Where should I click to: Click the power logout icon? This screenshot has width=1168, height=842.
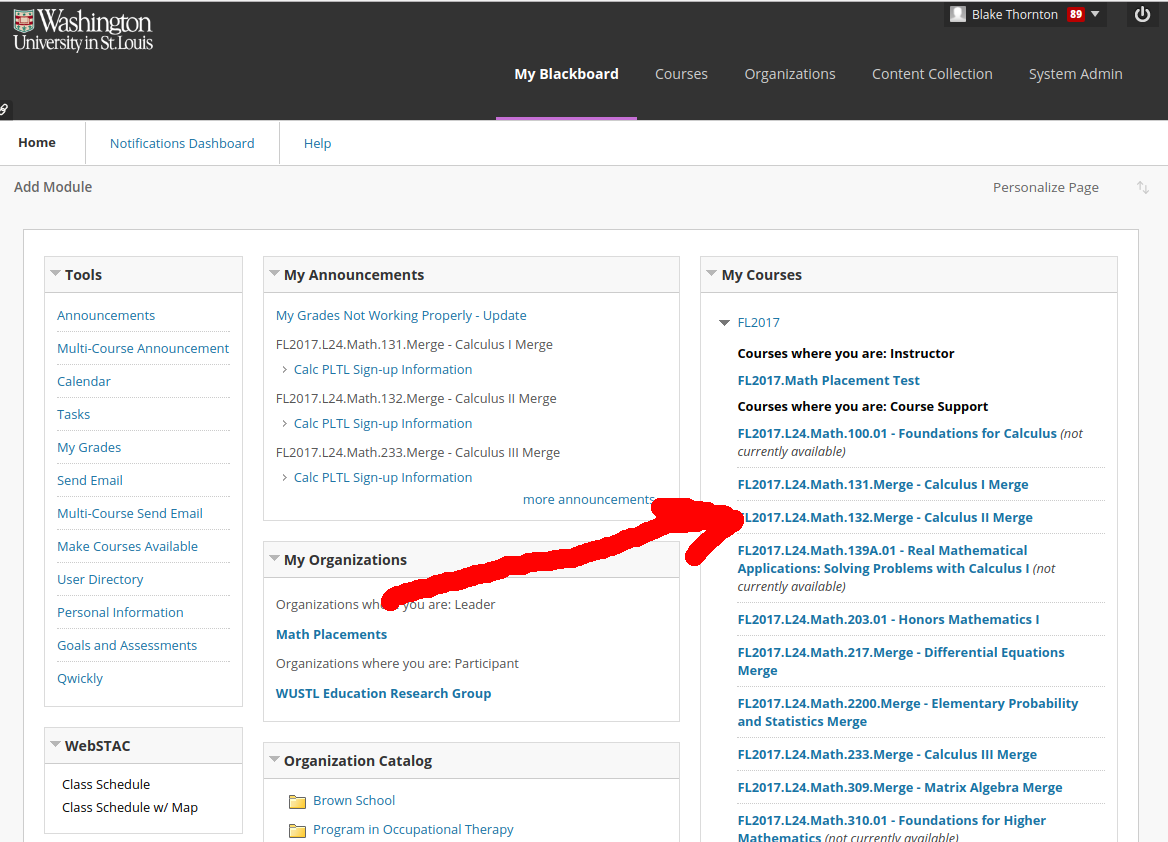point(1143,14)
